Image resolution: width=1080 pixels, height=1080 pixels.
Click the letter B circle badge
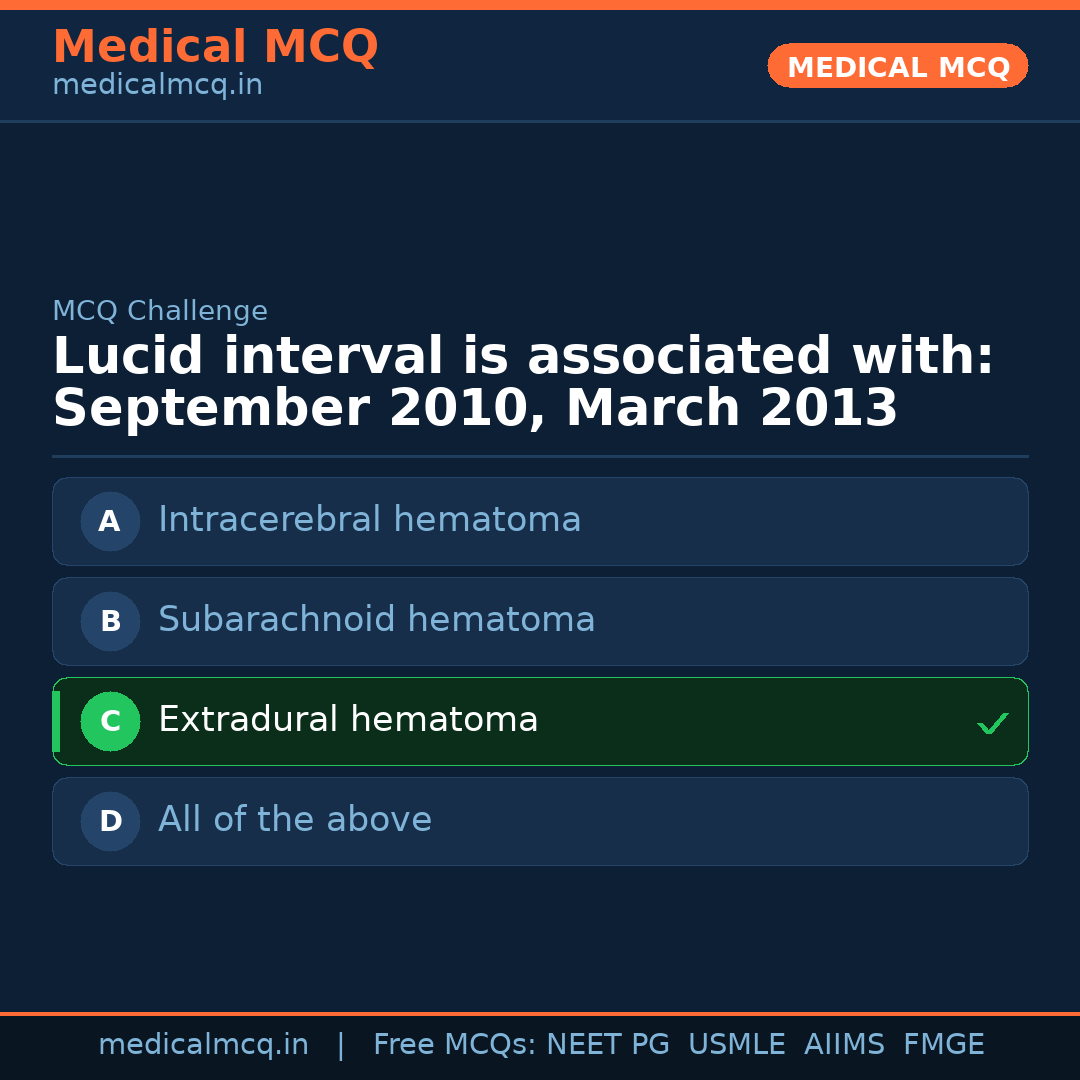tap(110, 621)
